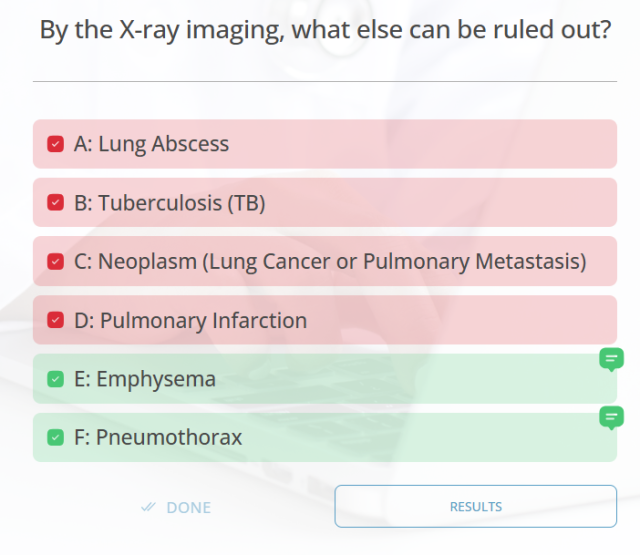Open the RESULTS button

[475, 506]
